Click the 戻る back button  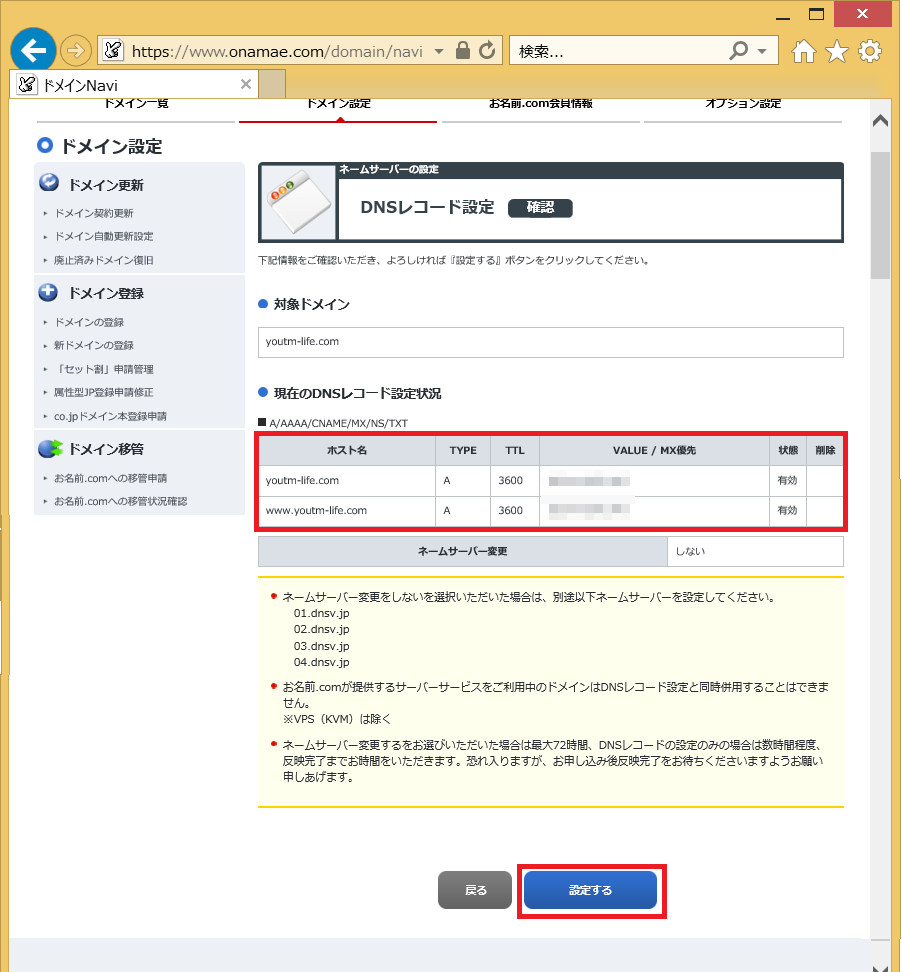click(x=475, y=890)
